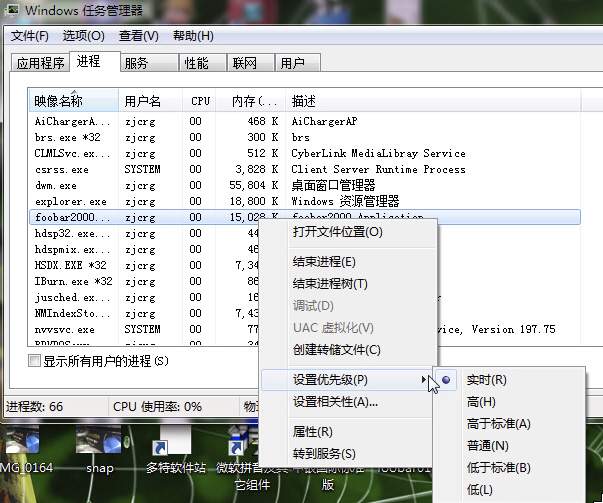Select the brs.exe *32 process

305,137
